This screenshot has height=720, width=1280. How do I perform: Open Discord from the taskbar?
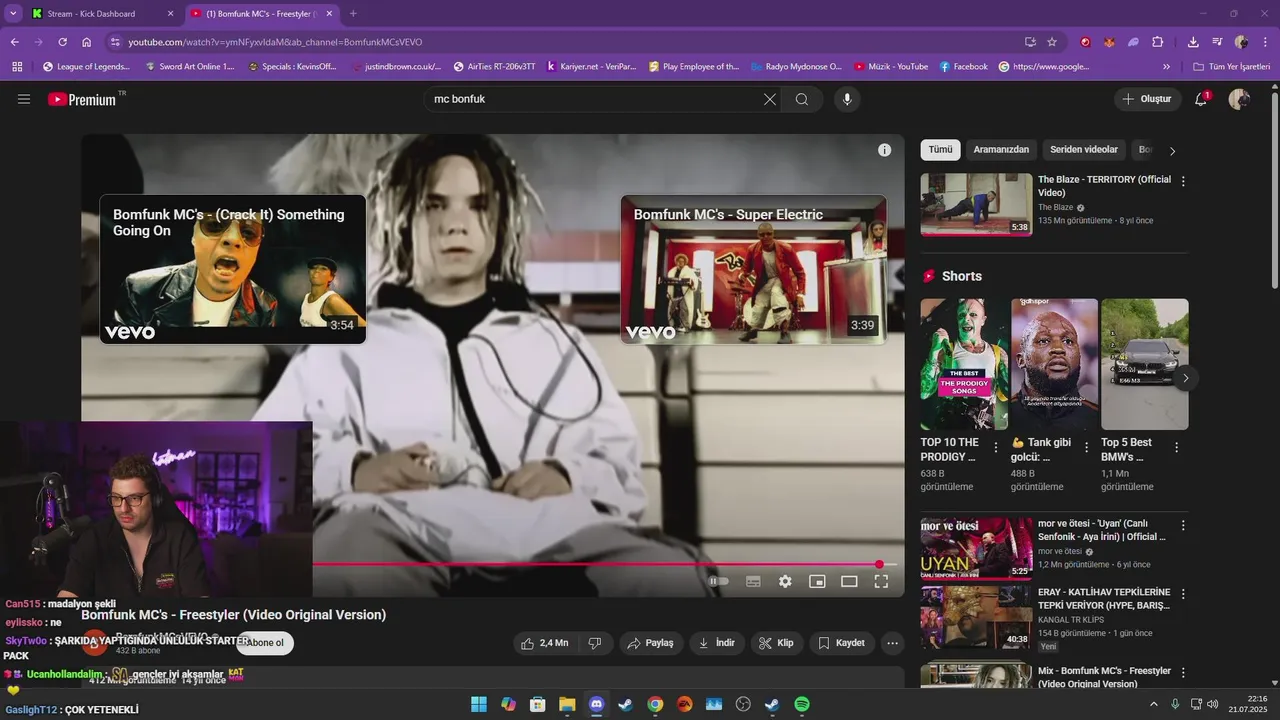click(x=596, y=704)
